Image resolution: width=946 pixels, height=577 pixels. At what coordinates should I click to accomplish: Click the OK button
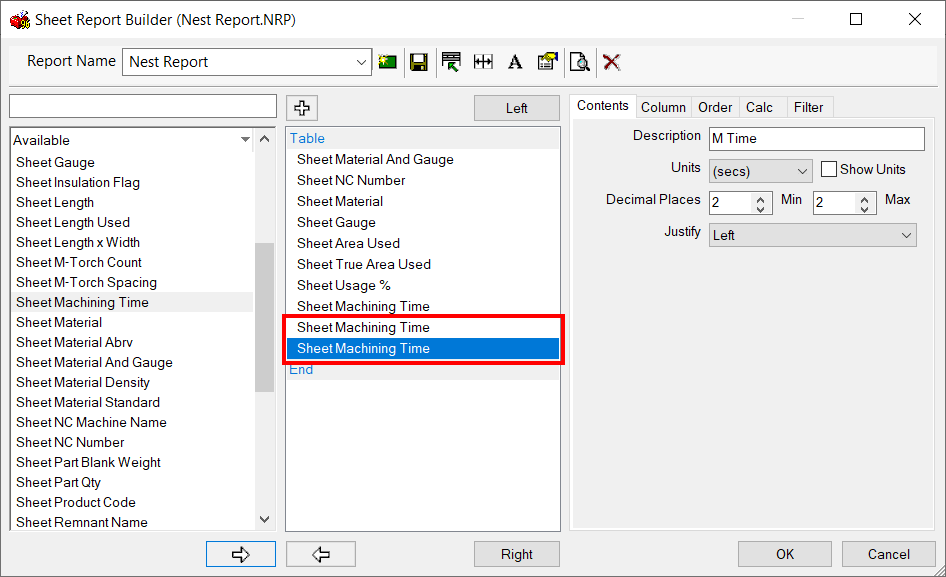tap(784, 553)
